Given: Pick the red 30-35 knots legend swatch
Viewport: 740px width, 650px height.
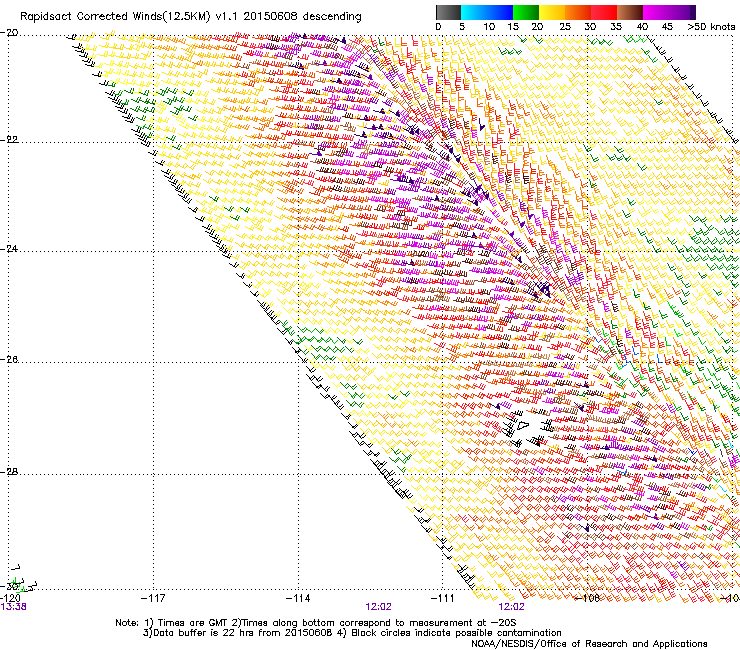Looking at the screenshot, I should coord(604,12).
